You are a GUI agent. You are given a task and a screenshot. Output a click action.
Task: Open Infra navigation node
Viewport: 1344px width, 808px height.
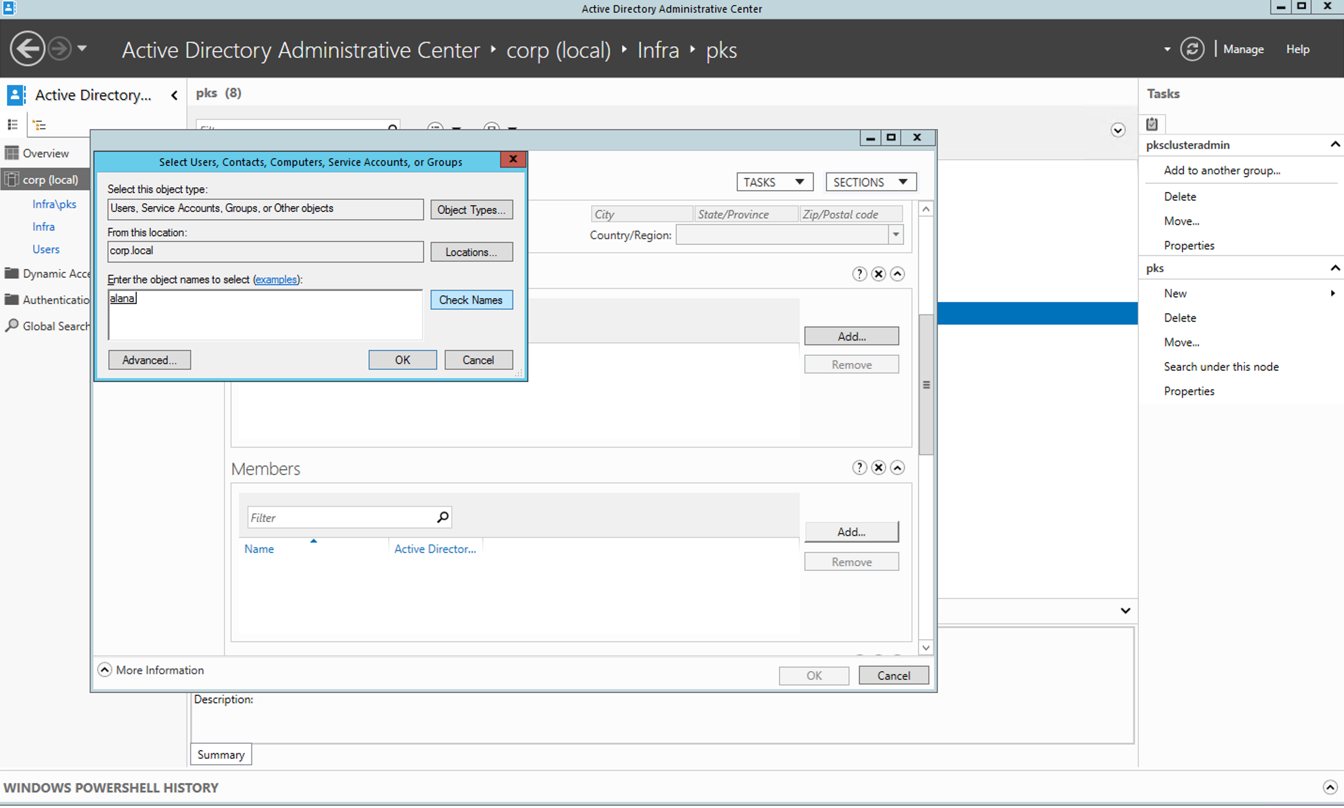pos(43,227)
